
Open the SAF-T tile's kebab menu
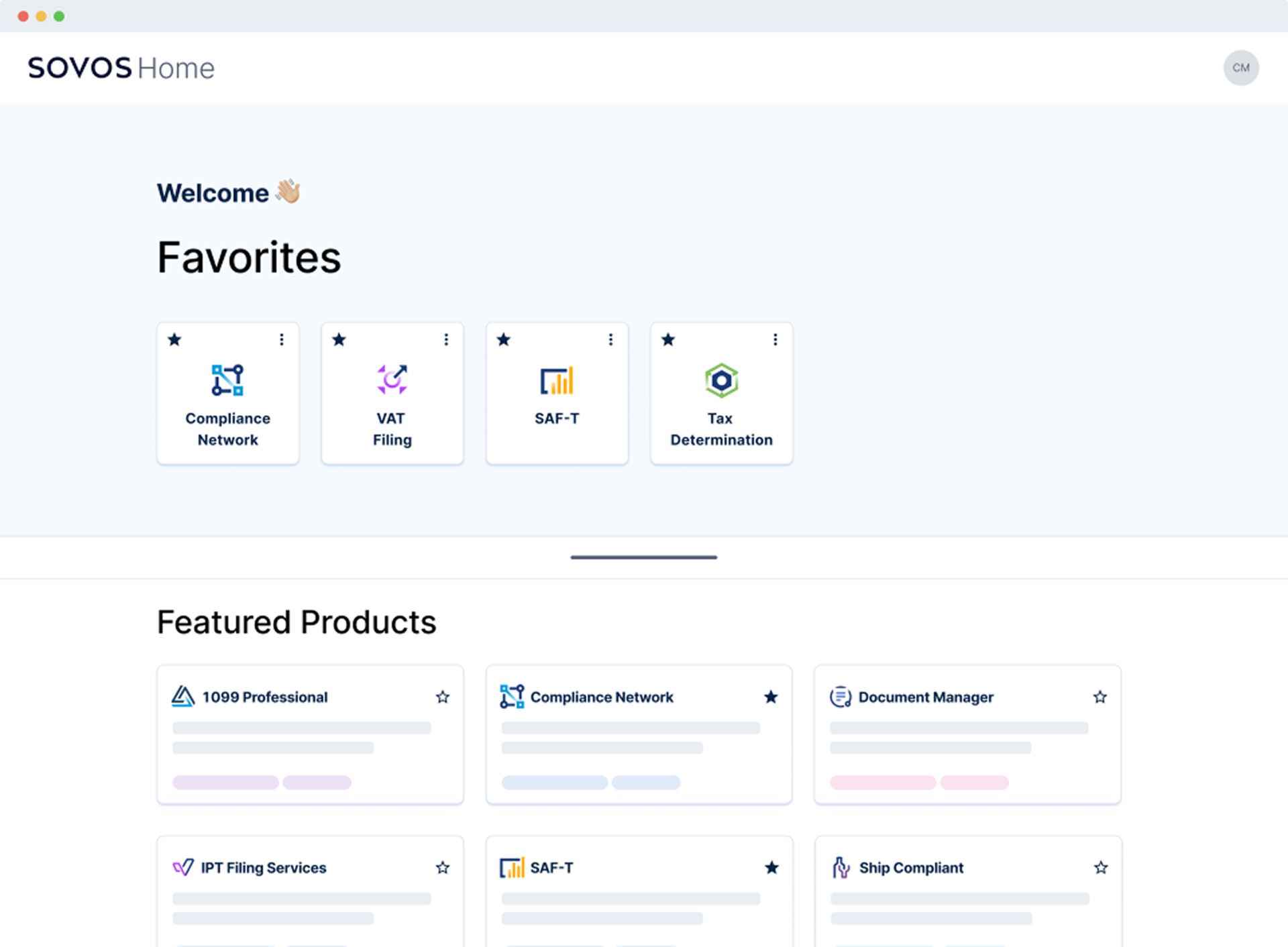tap(610, 339)
